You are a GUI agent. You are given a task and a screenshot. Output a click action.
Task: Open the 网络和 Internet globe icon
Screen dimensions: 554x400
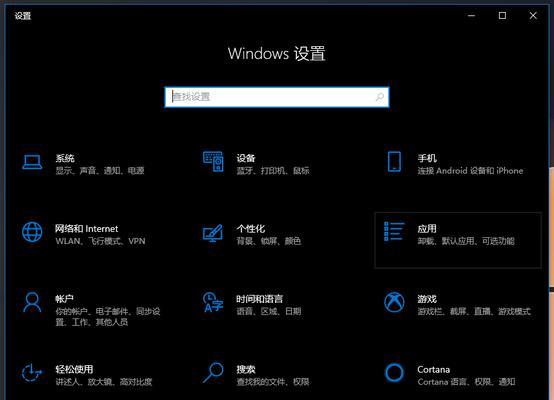pyautogui.click(x=32, y=232)
